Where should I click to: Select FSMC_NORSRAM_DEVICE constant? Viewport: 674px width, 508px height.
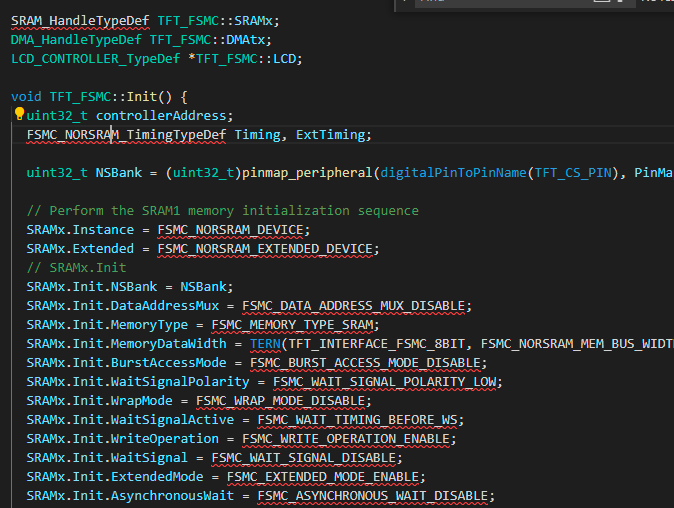(230, 230)
